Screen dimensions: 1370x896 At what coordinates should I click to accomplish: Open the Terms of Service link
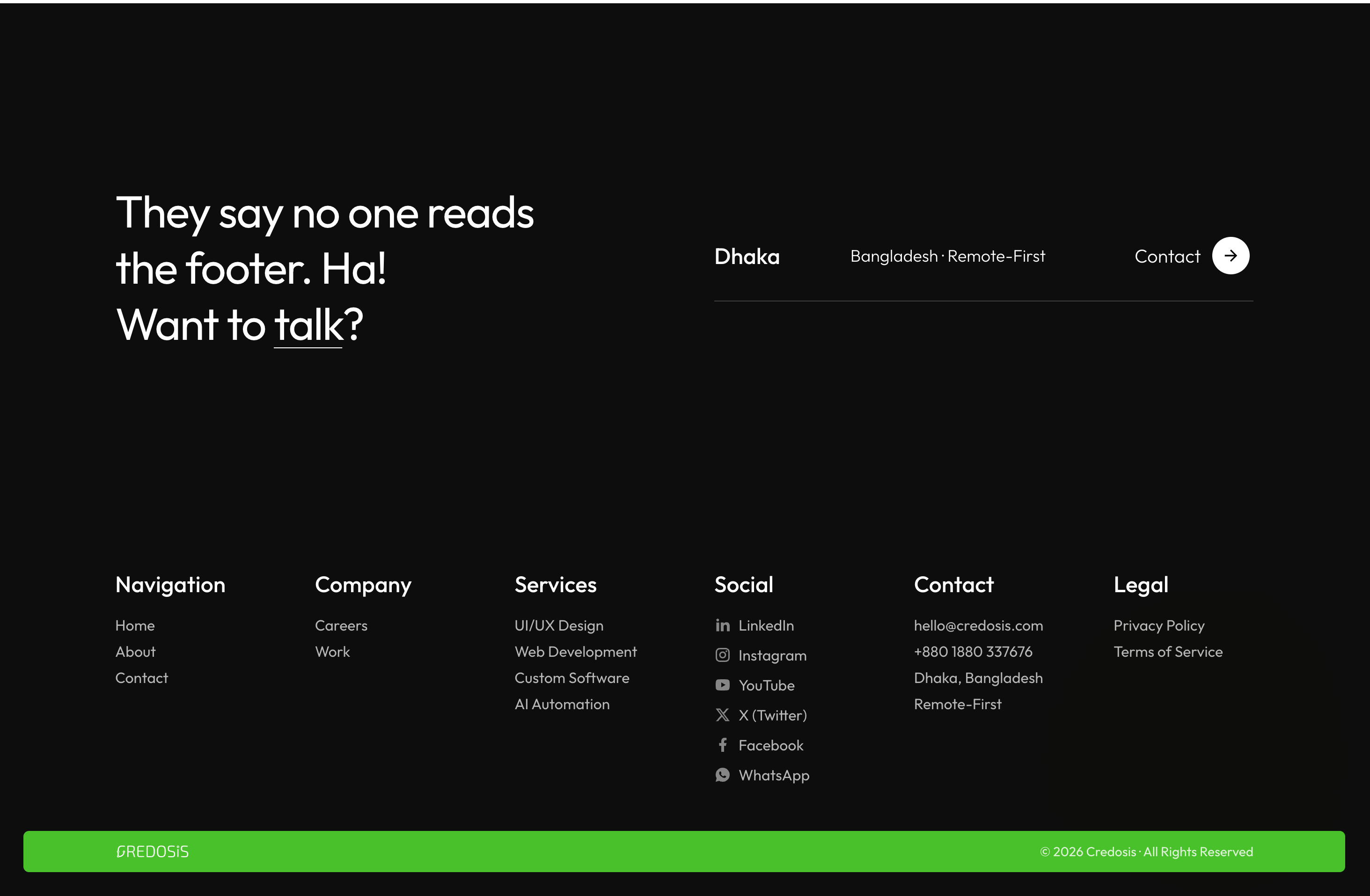click(x=1168, y=652)
